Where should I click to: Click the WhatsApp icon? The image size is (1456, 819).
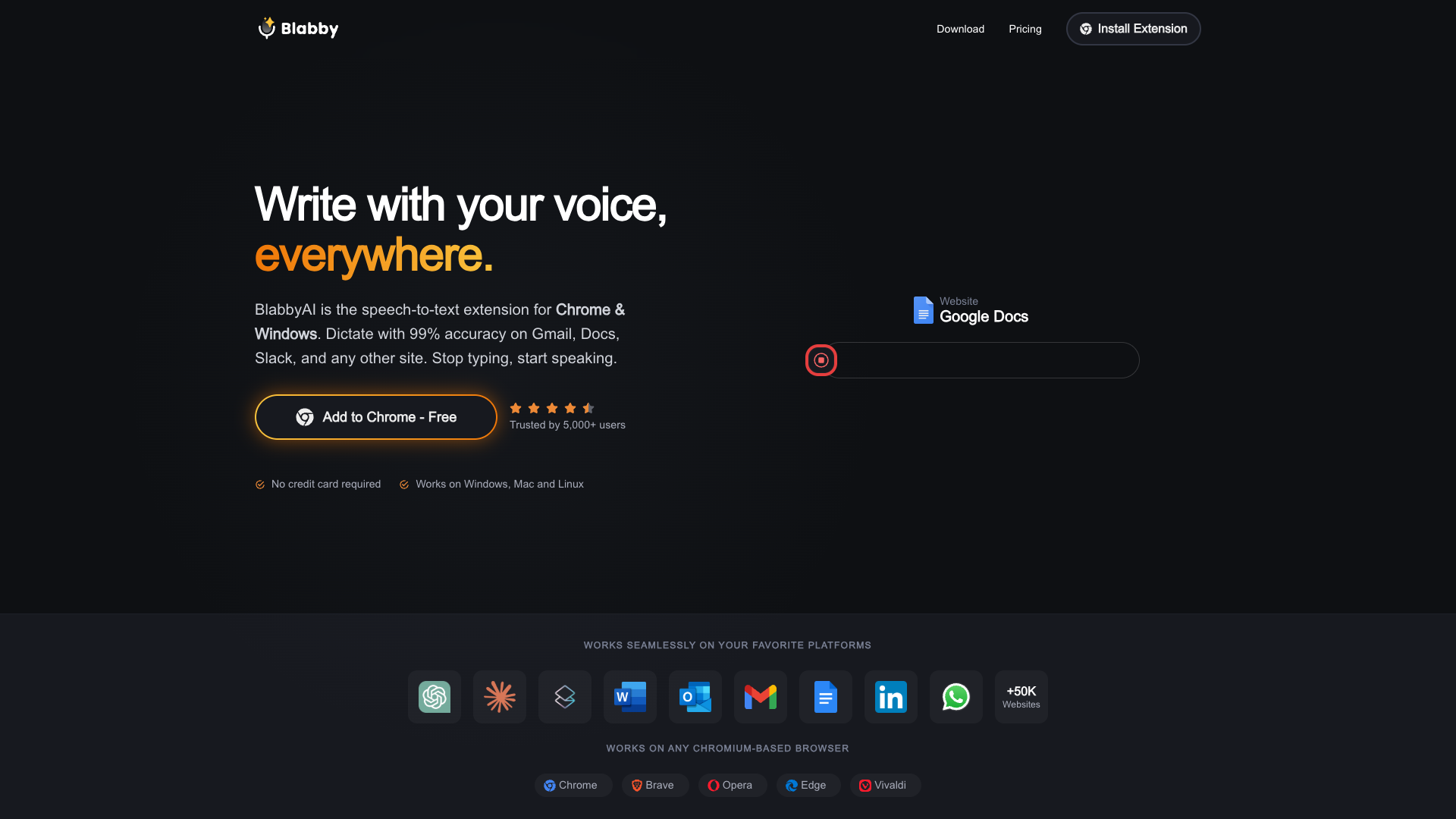click(x=956, y=697)
